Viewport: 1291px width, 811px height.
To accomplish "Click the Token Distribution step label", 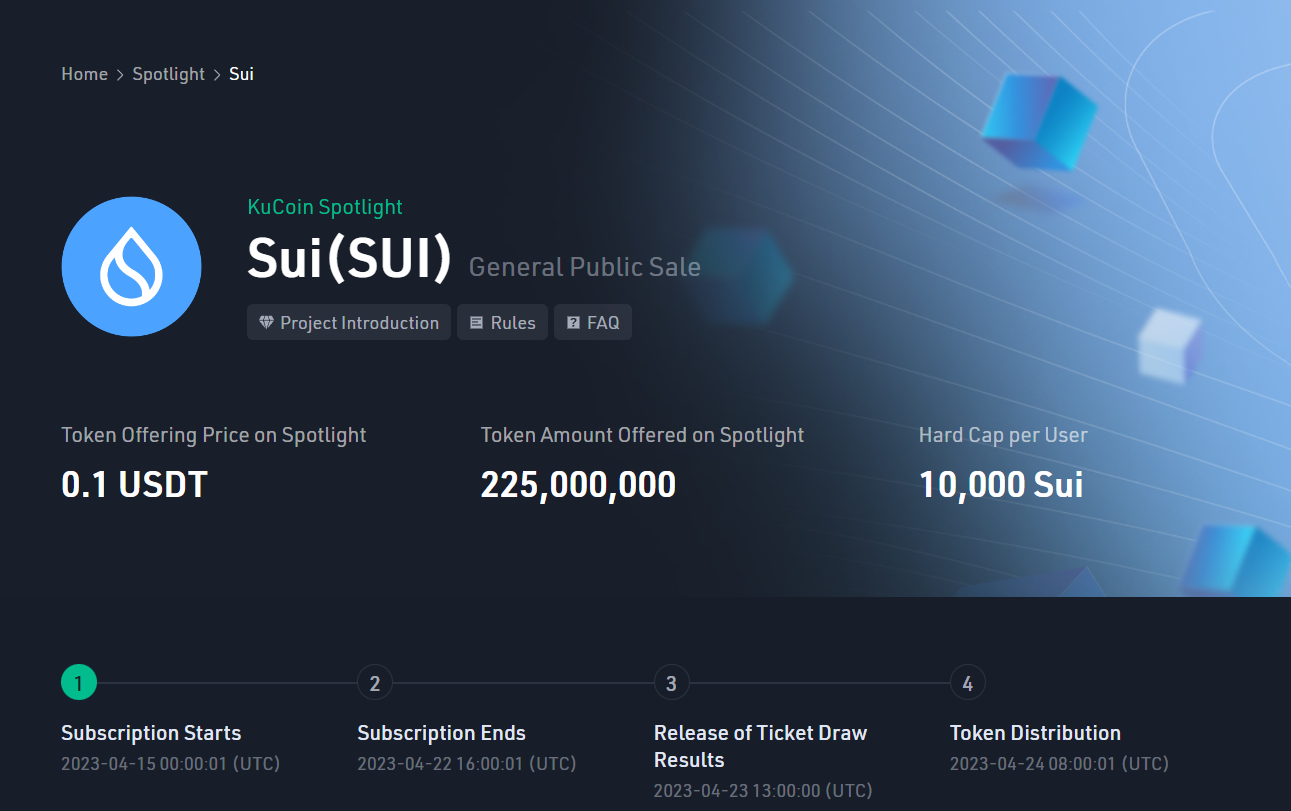I will 1035,733.
